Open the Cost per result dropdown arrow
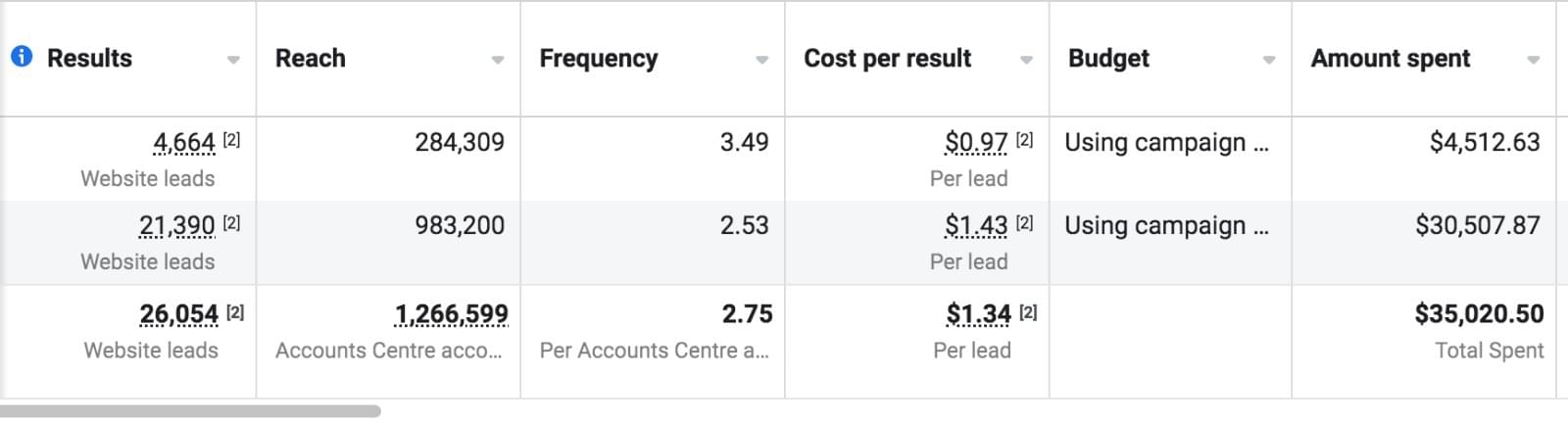 1026,60
